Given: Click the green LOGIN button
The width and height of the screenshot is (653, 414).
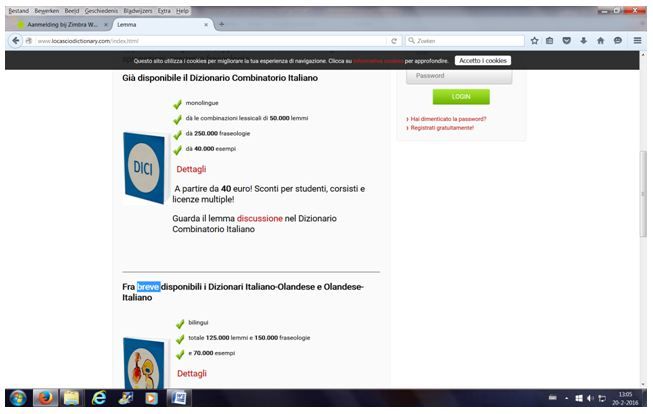Looking at the screenshot, I should [461, 97].
